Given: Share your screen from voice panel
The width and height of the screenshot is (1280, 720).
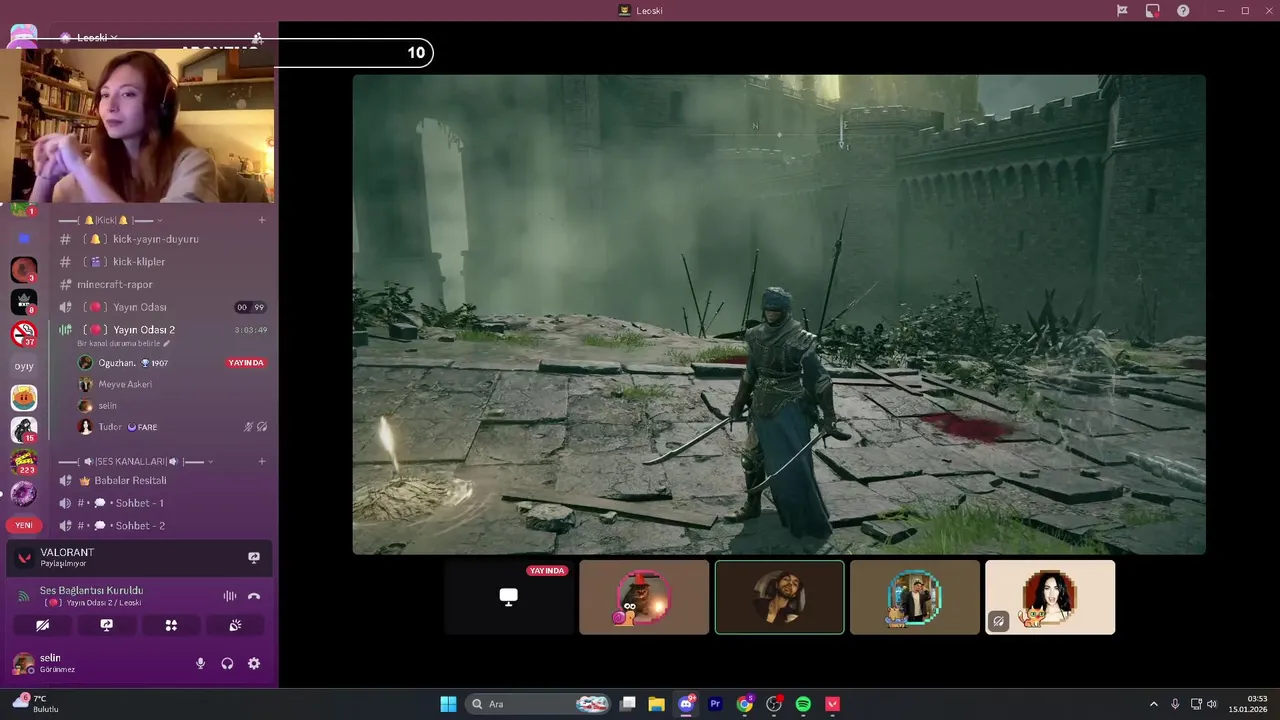Looking at the screenshot, I should [x=107, y=625].
